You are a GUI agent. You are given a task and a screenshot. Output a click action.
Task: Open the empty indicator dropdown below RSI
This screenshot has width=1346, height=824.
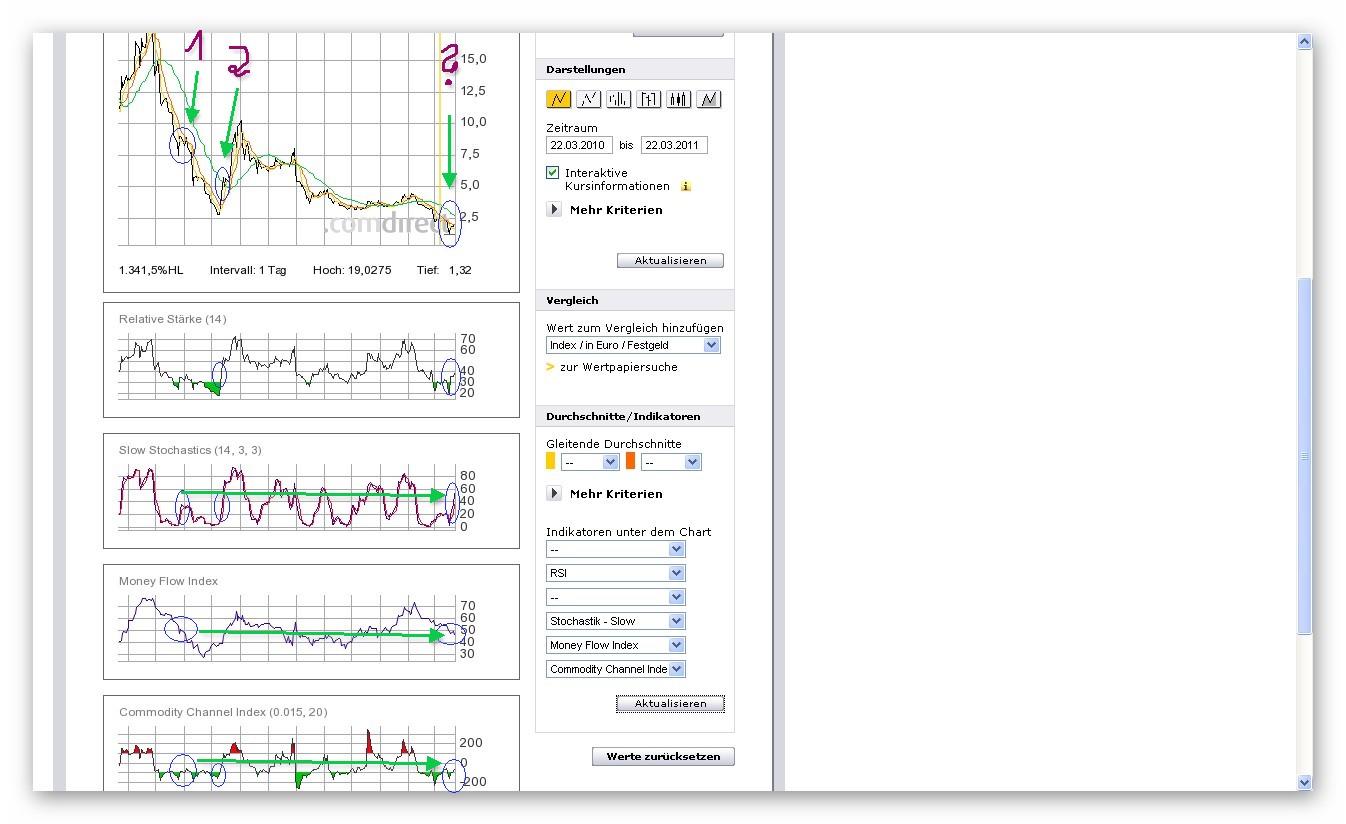pos(615,597)
